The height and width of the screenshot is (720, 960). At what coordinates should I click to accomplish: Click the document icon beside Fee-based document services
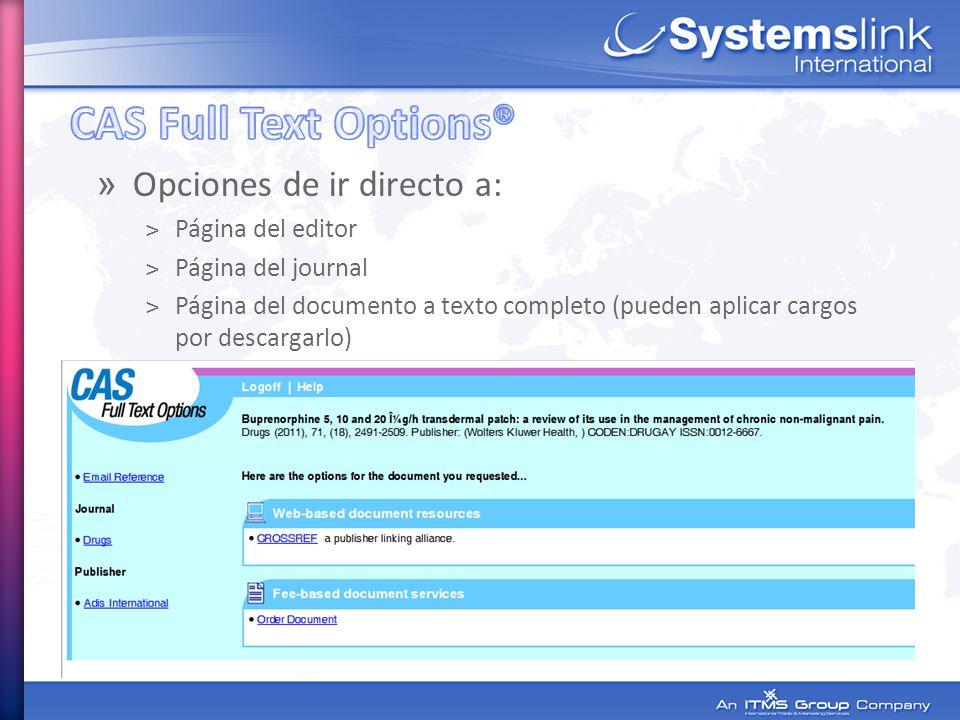pos(255,593)
